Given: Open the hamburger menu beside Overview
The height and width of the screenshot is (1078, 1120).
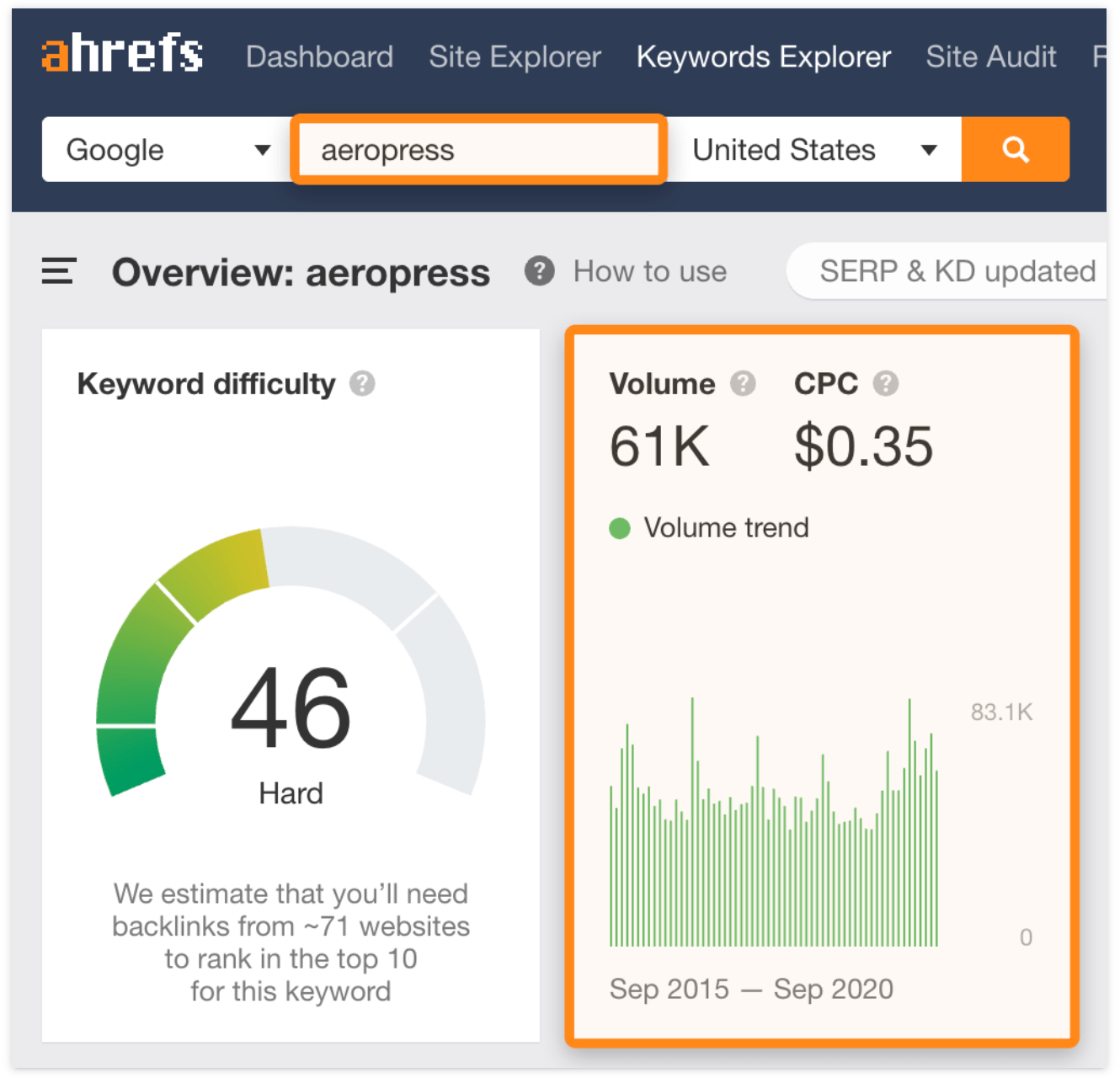Looking at the screenshot, I should (59, 271).
